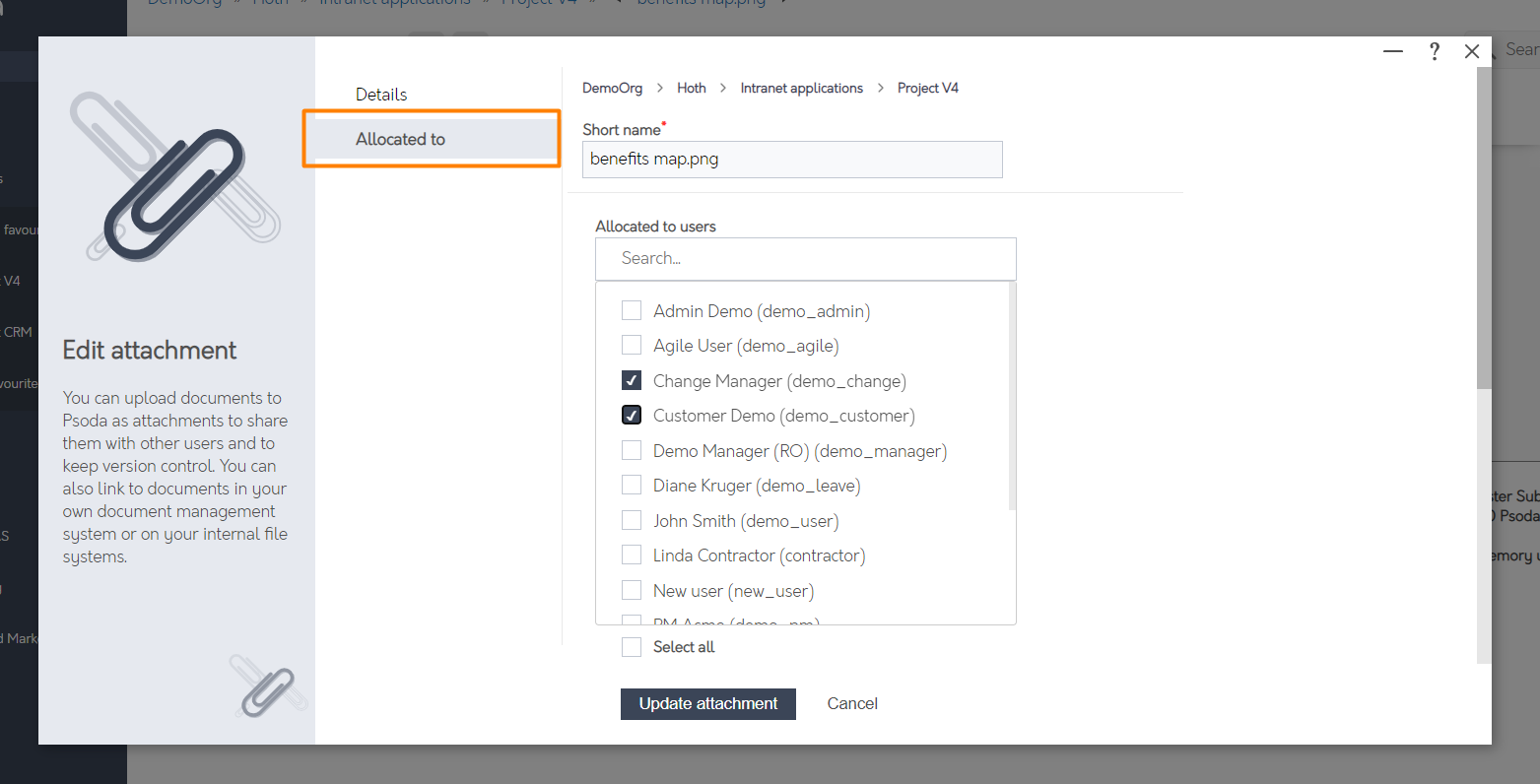Select Diane Kruger (demo_leave)
This screenshot has width=1540, height=784.
(x=631, y=485)
